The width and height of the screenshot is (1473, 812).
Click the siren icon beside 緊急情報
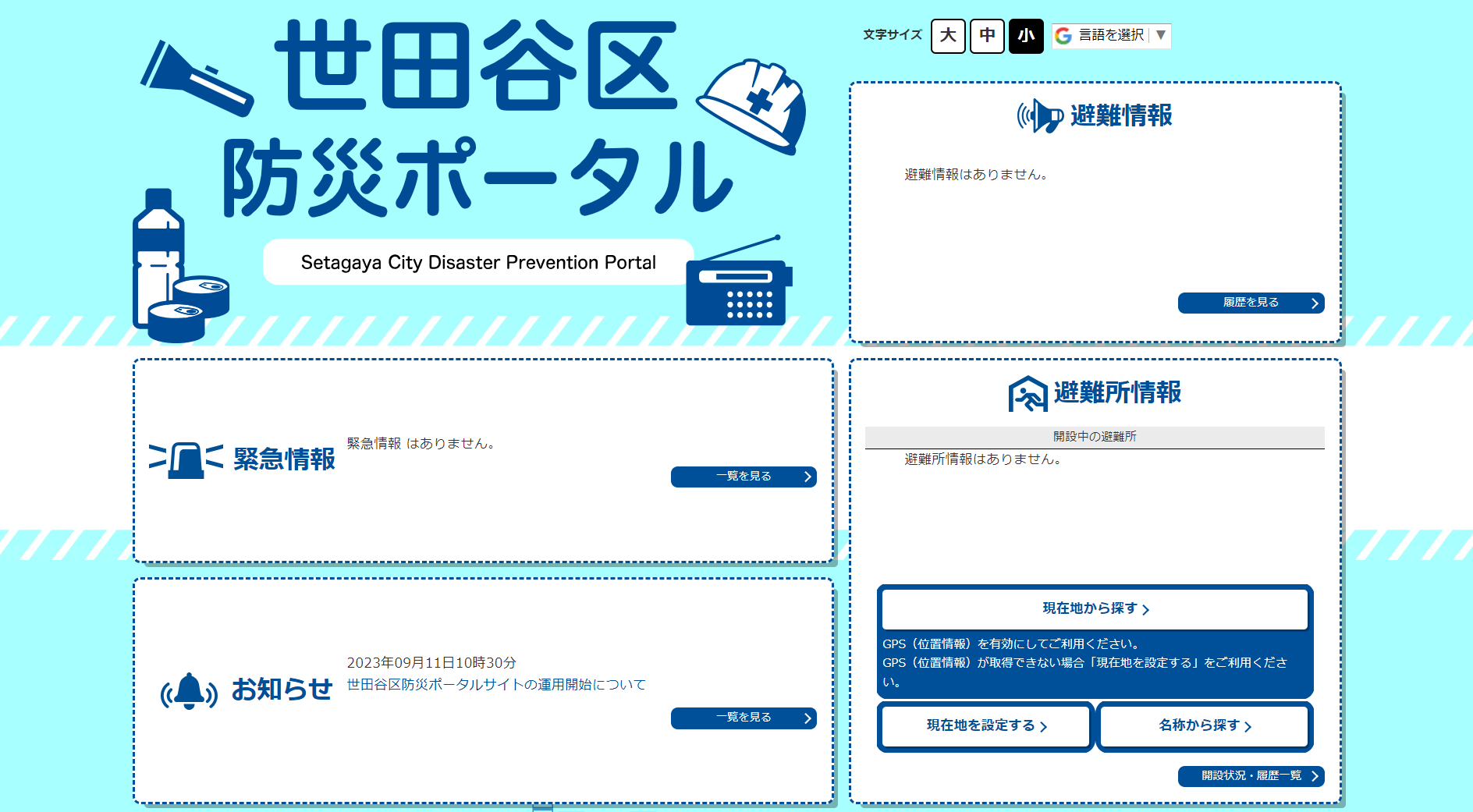tap(186, 459)
